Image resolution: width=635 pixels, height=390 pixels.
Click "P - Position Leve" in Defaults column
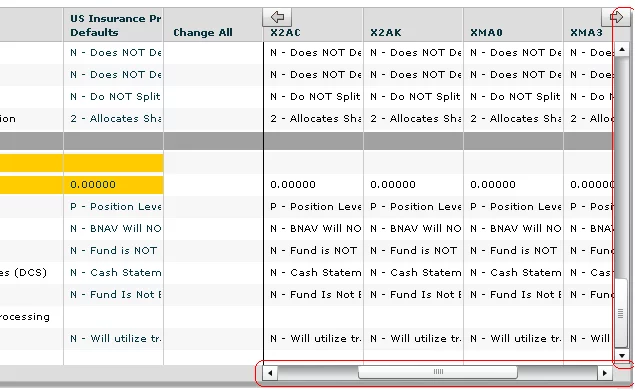pos(115,207)
